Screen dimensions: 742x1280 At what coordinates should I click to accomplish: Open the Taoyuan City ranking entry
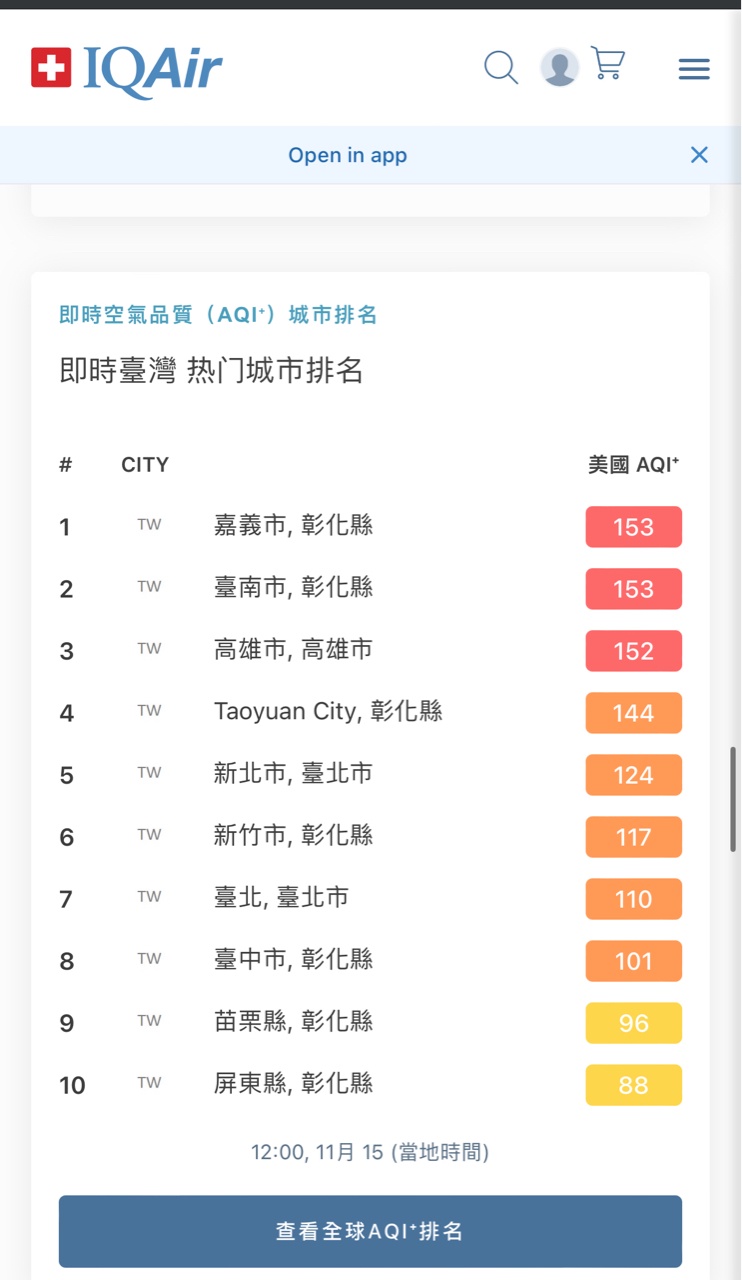(x=328, y=711)
